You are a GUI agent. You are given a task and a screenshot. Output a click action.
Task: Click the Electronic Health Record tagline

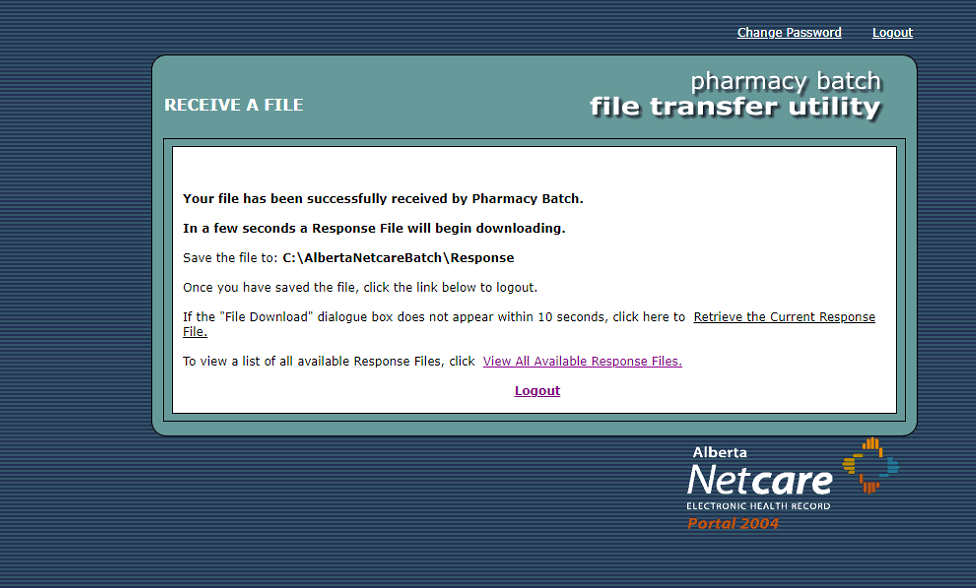758,506
